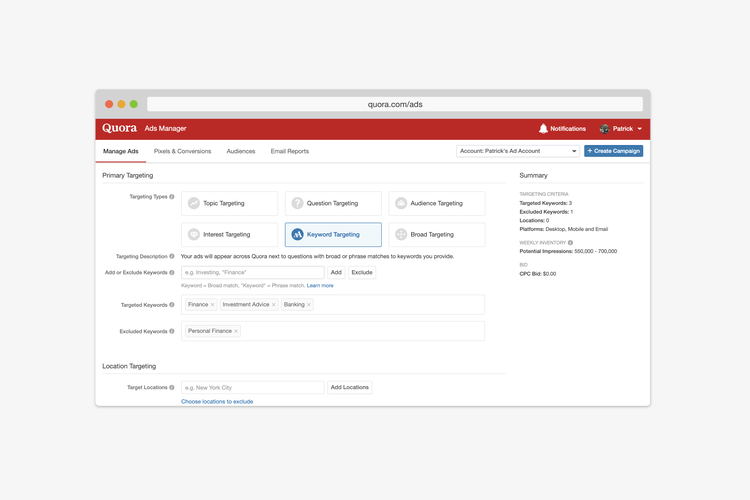Click the quora.com/ads address bar
Viewport: 750px width, 500px height.
coord(395,104)
